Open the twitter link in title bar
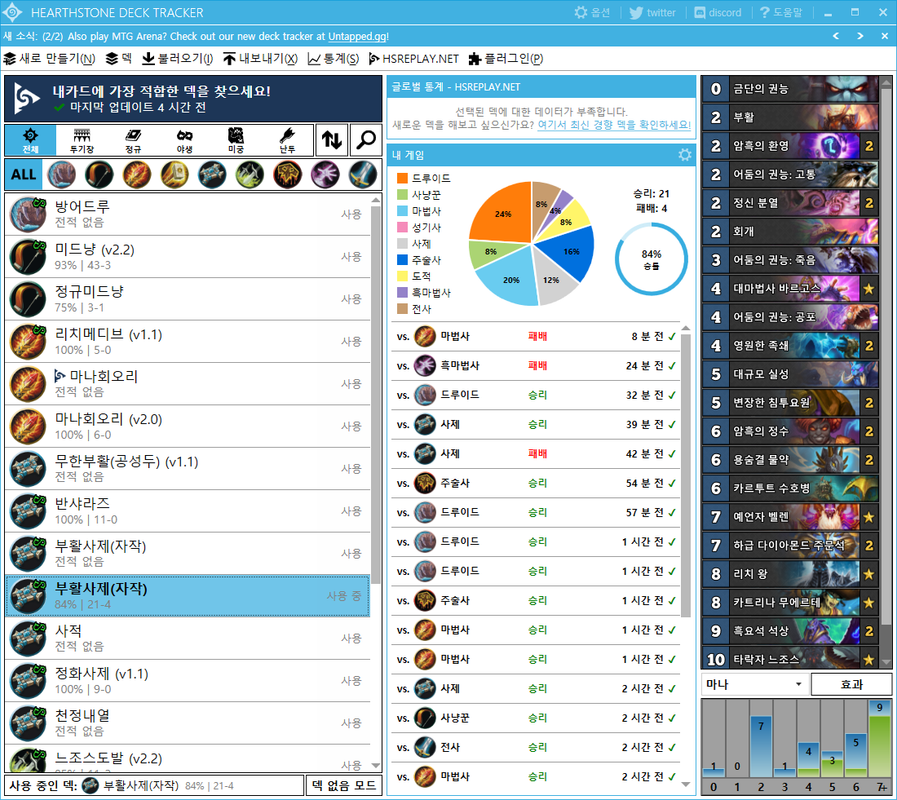Viewport: 897px width, 800px height. [x=652, y=13]
